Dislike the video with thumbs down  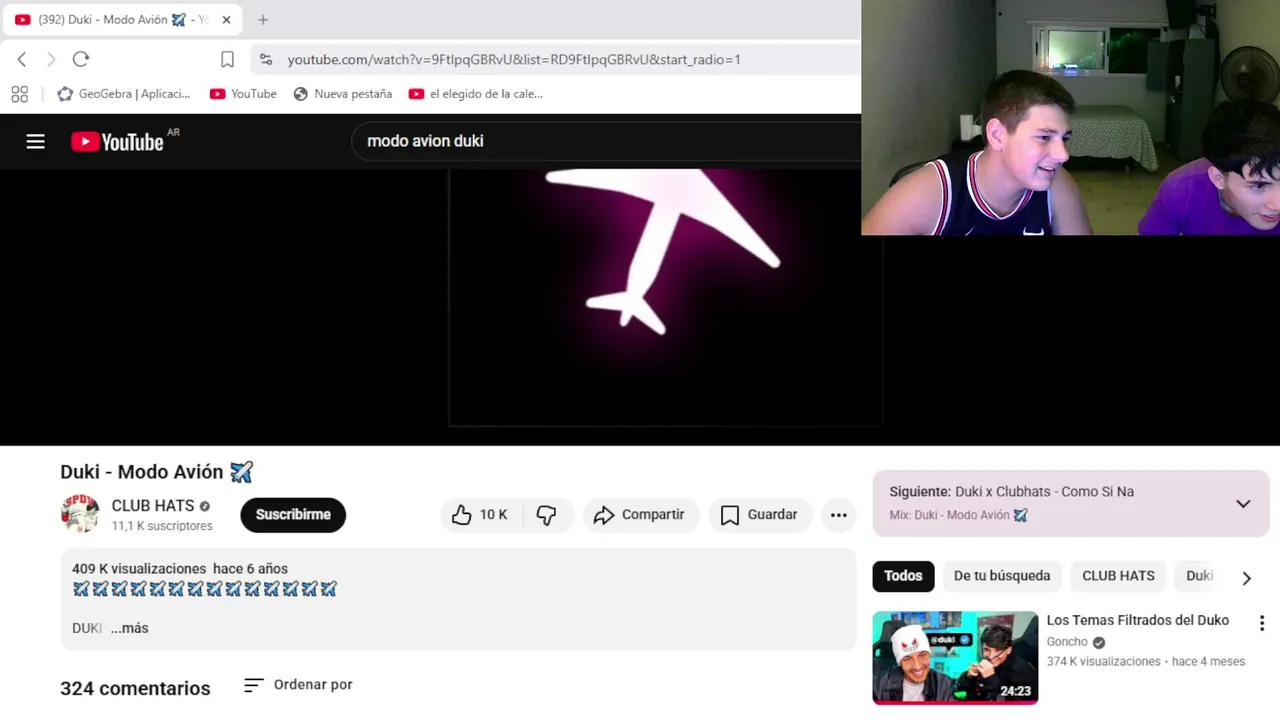pyautogui.click(x=546, y=514)
